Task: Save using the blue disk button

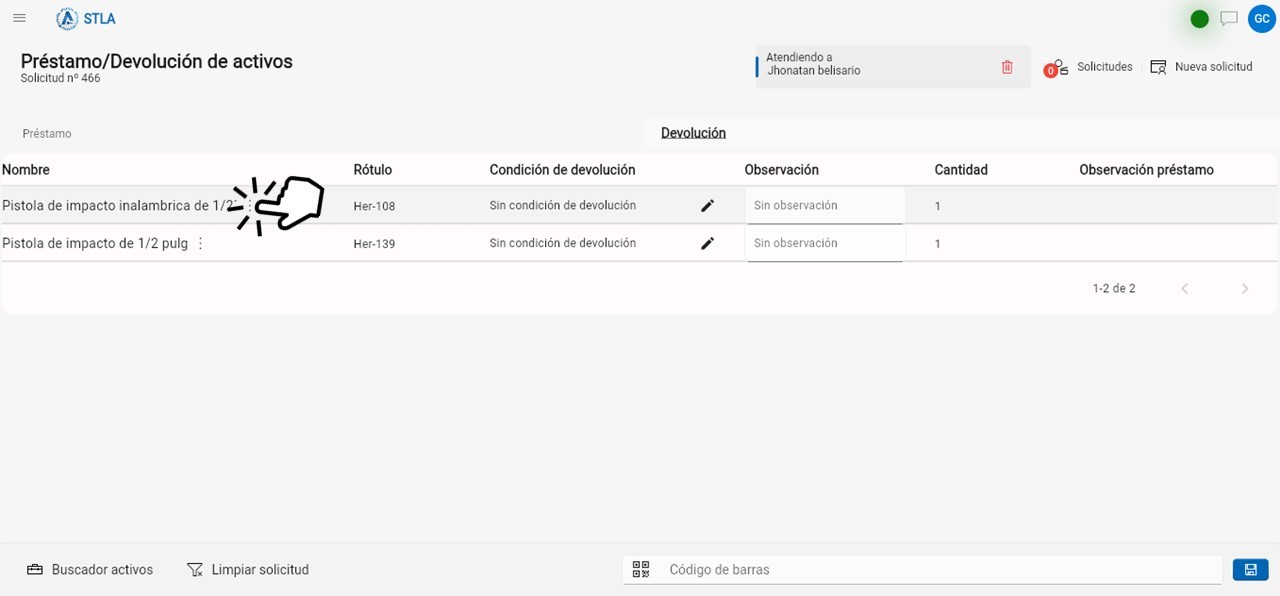Action: coord(1250,570)
